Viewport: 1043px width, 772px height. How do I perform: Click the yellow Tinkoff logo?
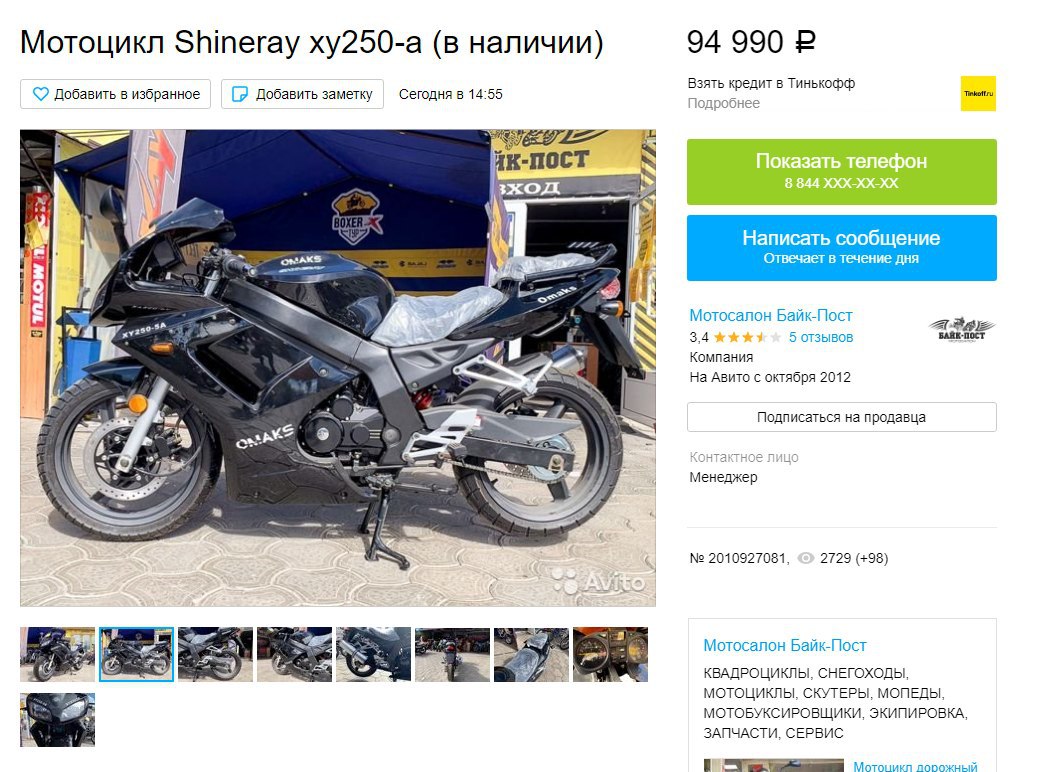coord(978,94)
